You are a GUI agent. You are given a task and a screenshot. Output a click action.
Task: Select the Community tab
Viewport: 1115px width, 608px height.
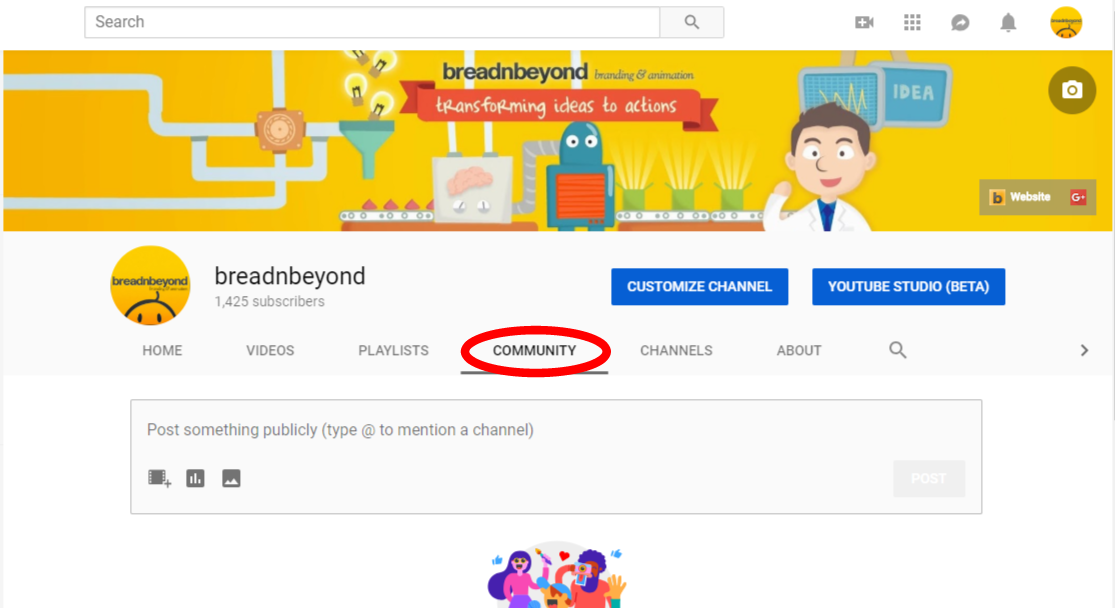535,351
